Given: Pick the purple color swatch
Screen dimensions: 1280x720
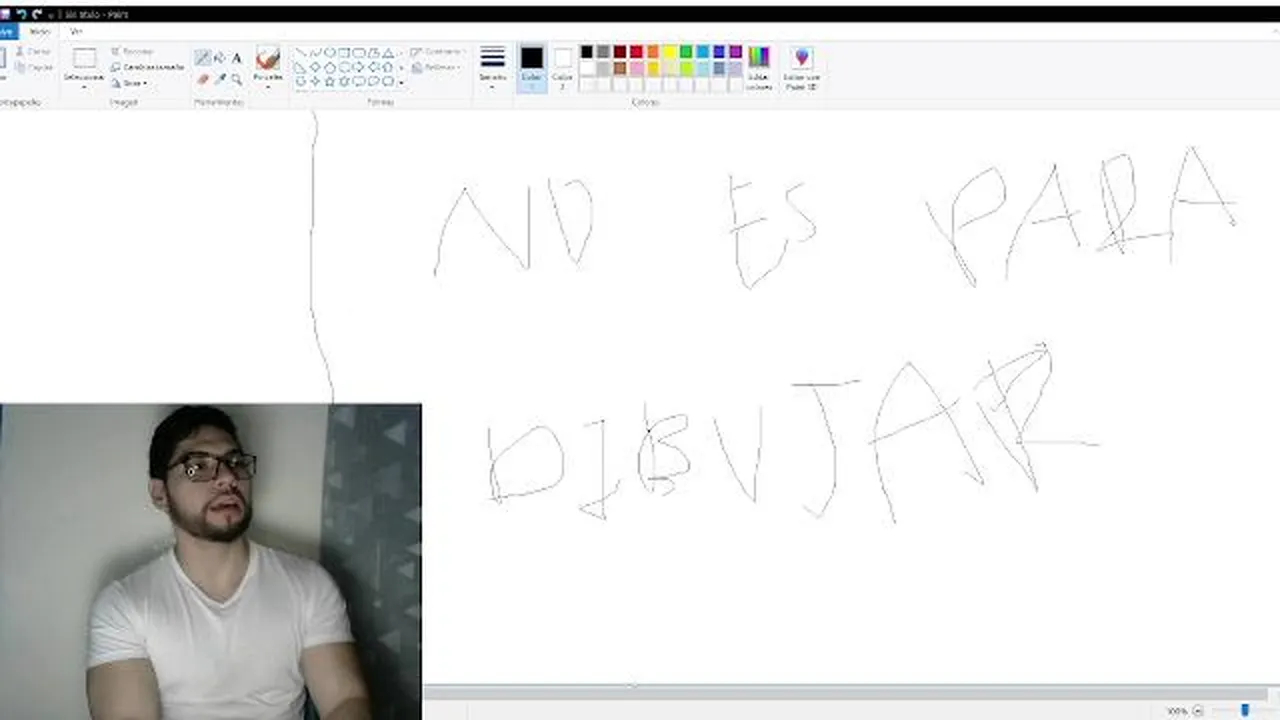Looking at the screenshot, I should click(x=735, y=52).
